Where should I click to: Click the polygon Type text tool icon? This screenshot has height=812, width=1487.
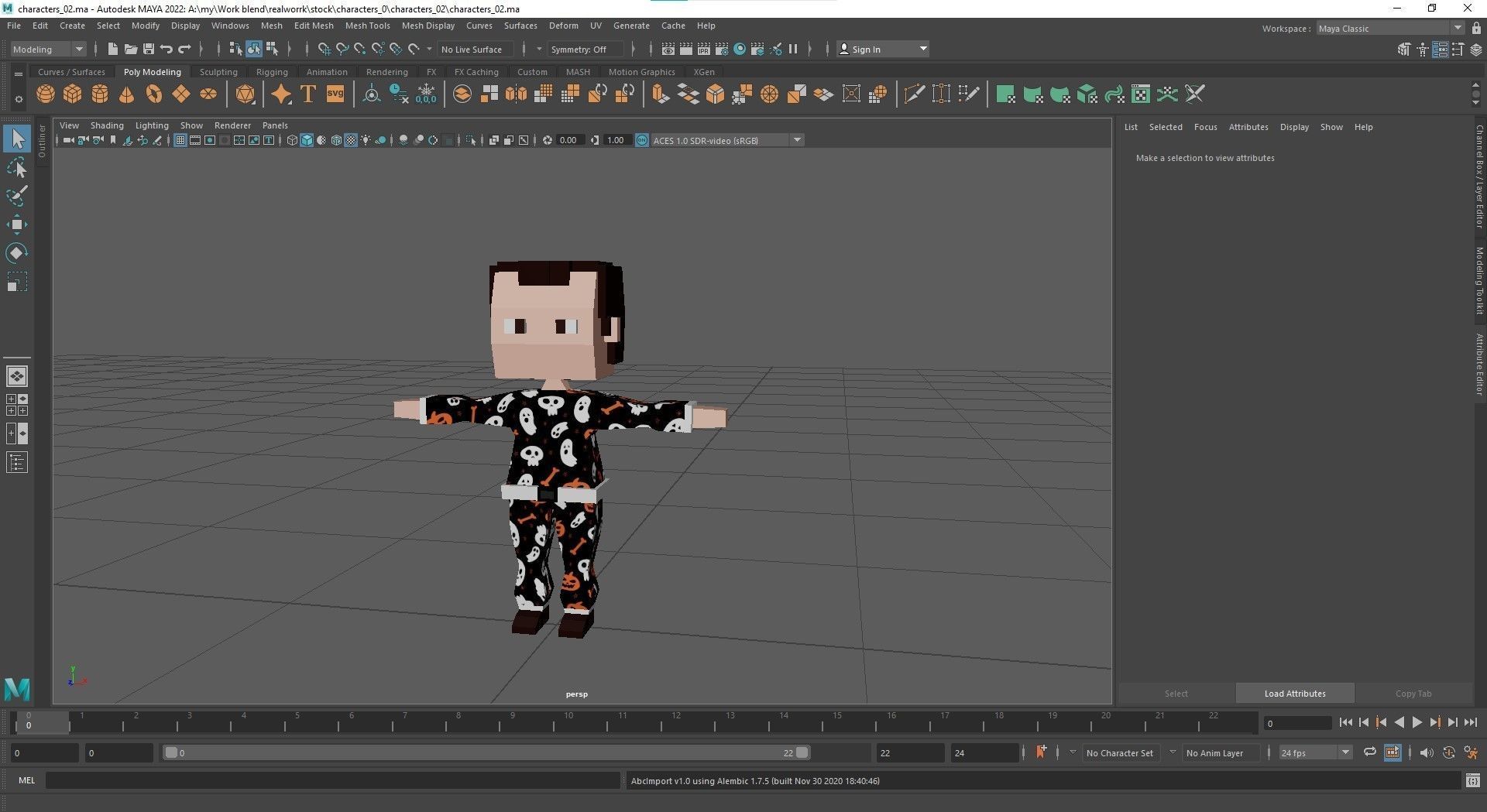tap(308, 94)
